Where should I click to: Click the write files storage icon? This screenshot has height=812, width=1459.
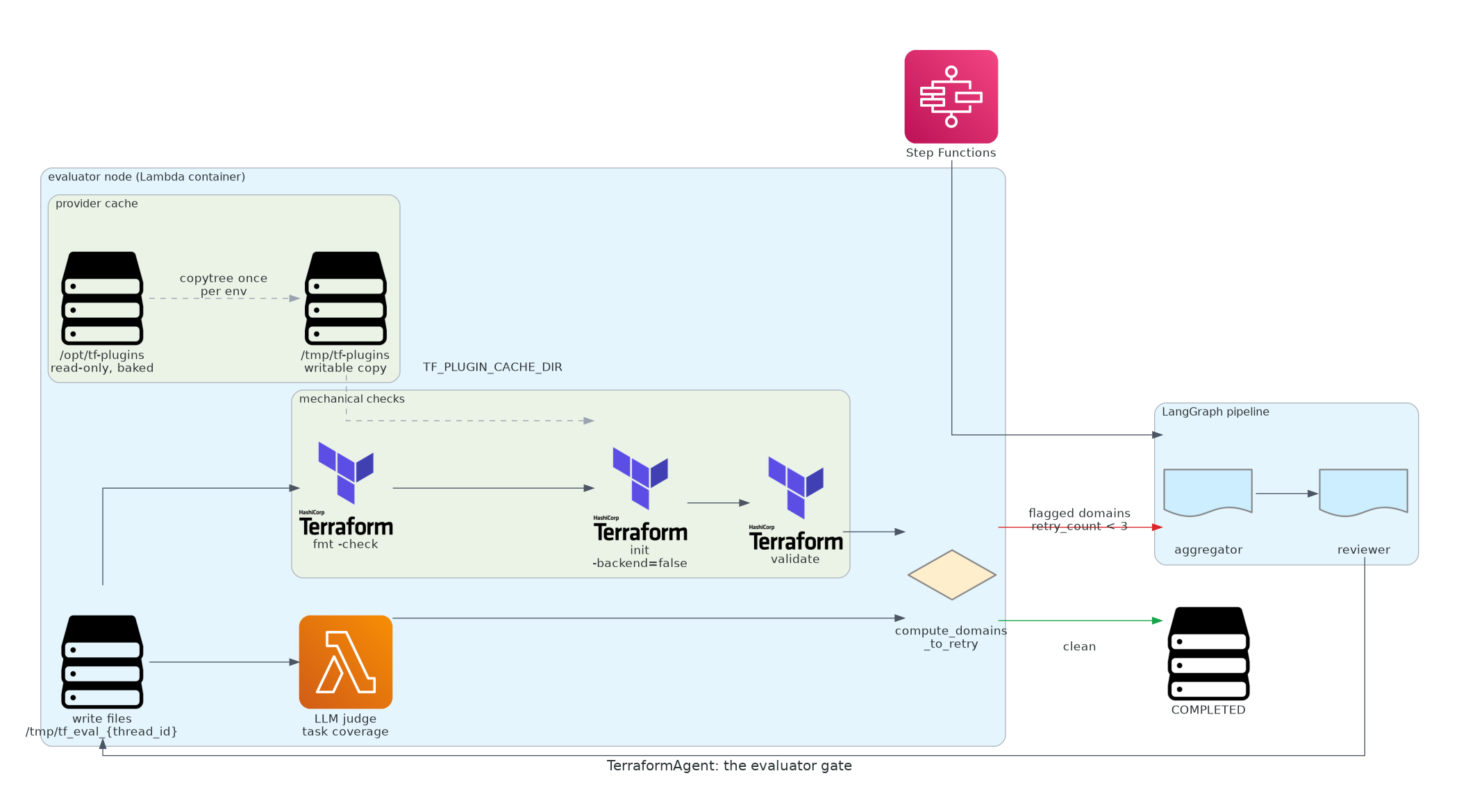(102, 661)
